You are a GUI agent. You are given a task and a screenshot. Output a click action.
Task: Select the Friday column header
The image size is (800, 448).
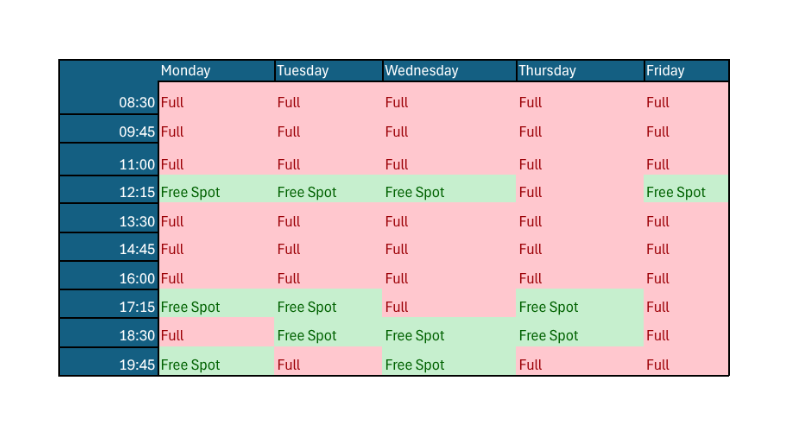(x=686, y=70)
